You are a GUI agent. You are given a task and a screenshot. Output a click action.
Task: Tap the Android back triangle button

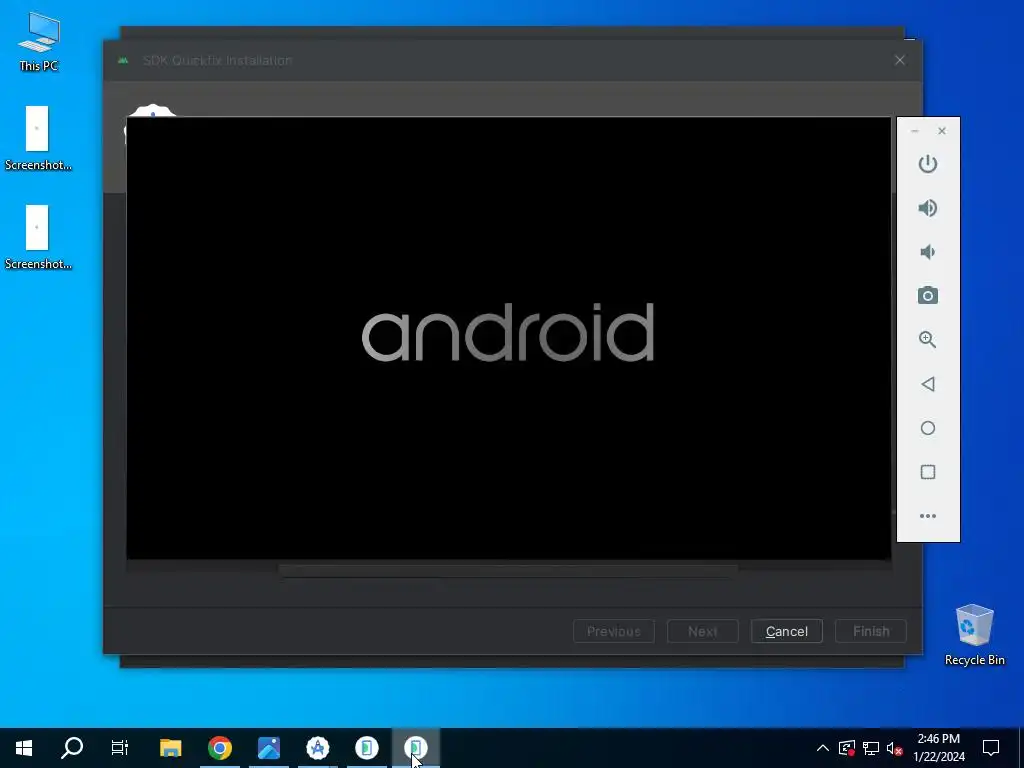[927, 384]
